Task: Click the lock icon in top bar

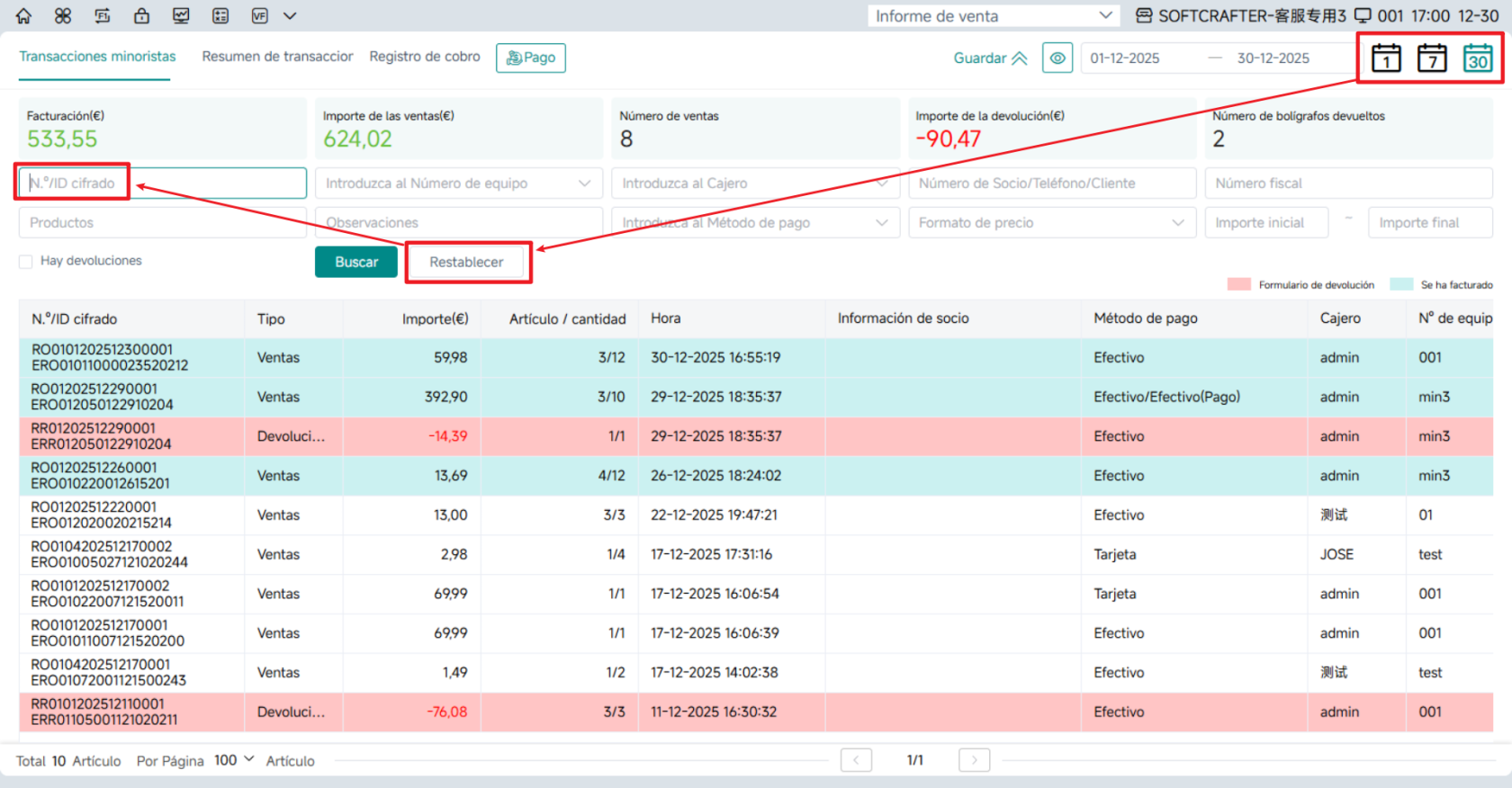Action: pos(141,15)
